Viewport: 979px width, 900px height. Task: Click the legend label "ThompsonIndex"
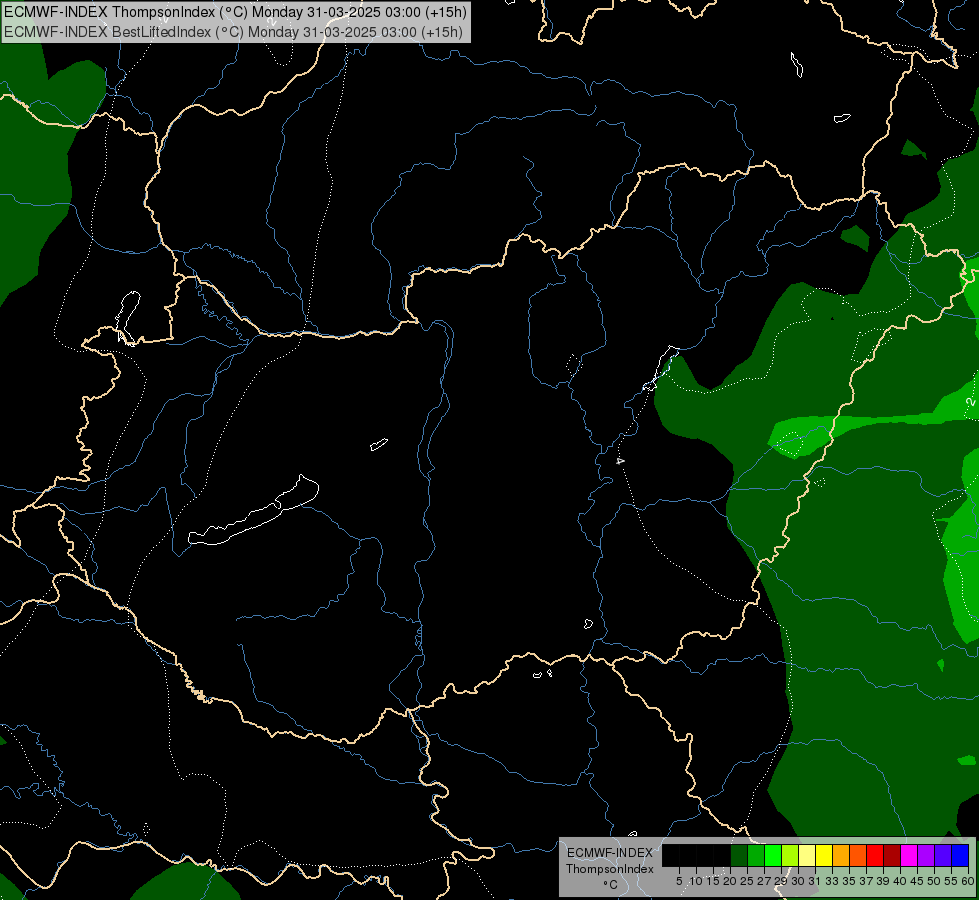pos(610,869)
